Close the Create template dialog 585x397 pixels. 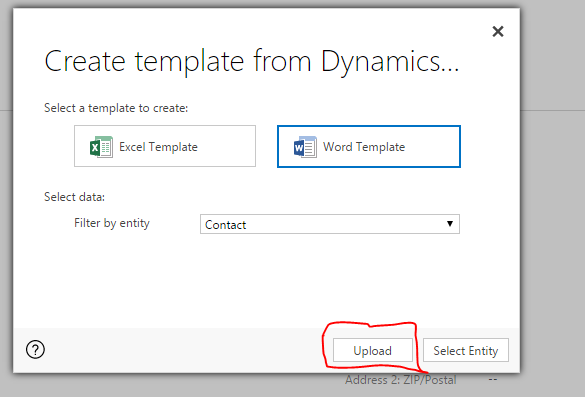tap(498, 31)
